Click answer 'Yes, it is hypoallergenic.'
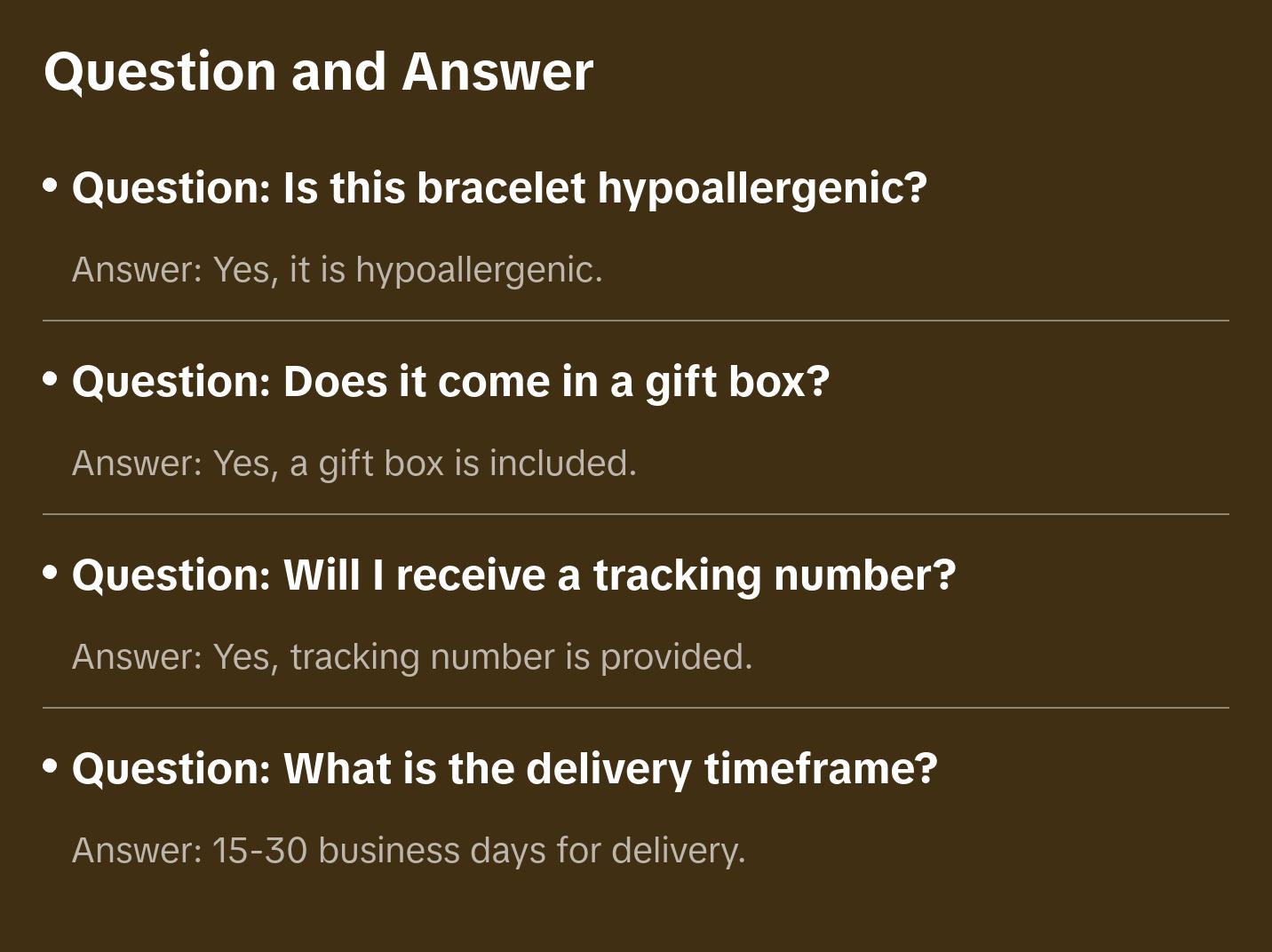This screenshot has width=1272, height=952. point(337,270)
